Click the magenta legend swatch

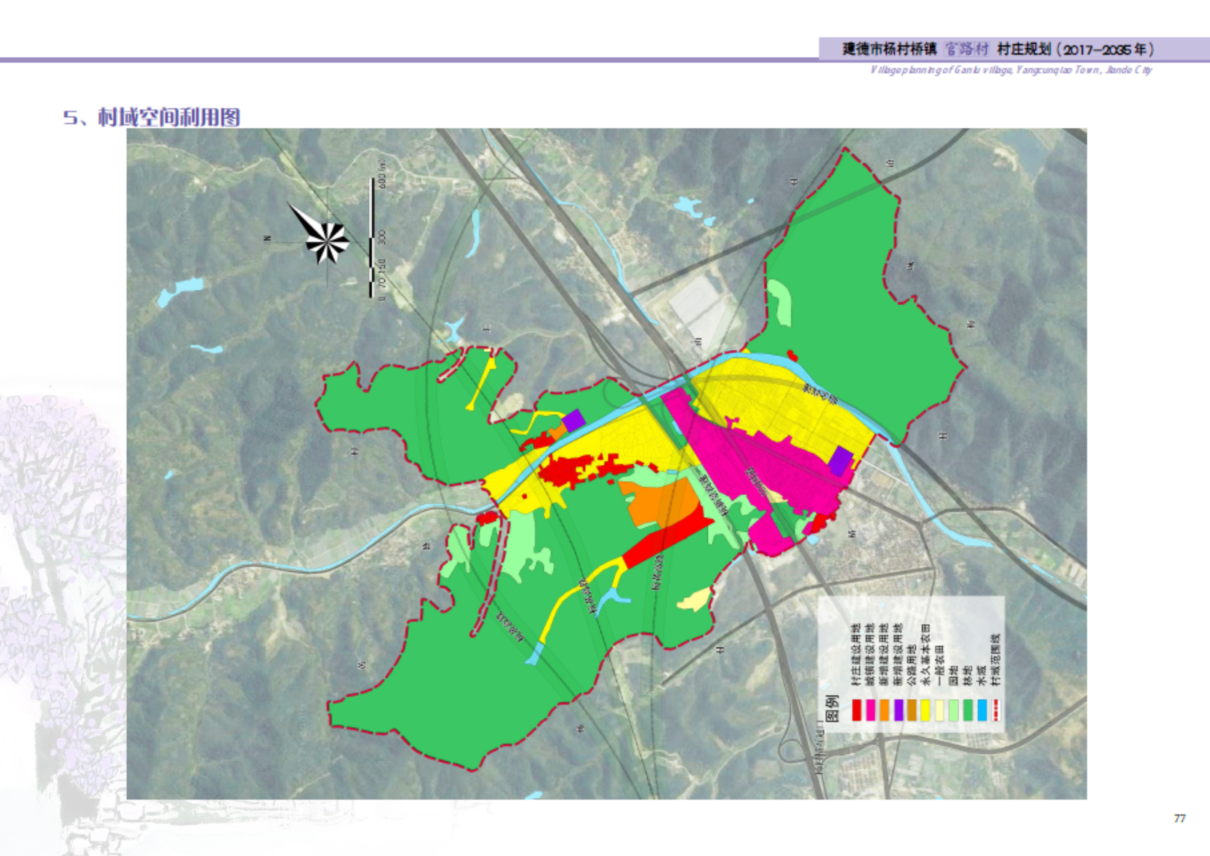pyautogui.click(x=871, y=710)
